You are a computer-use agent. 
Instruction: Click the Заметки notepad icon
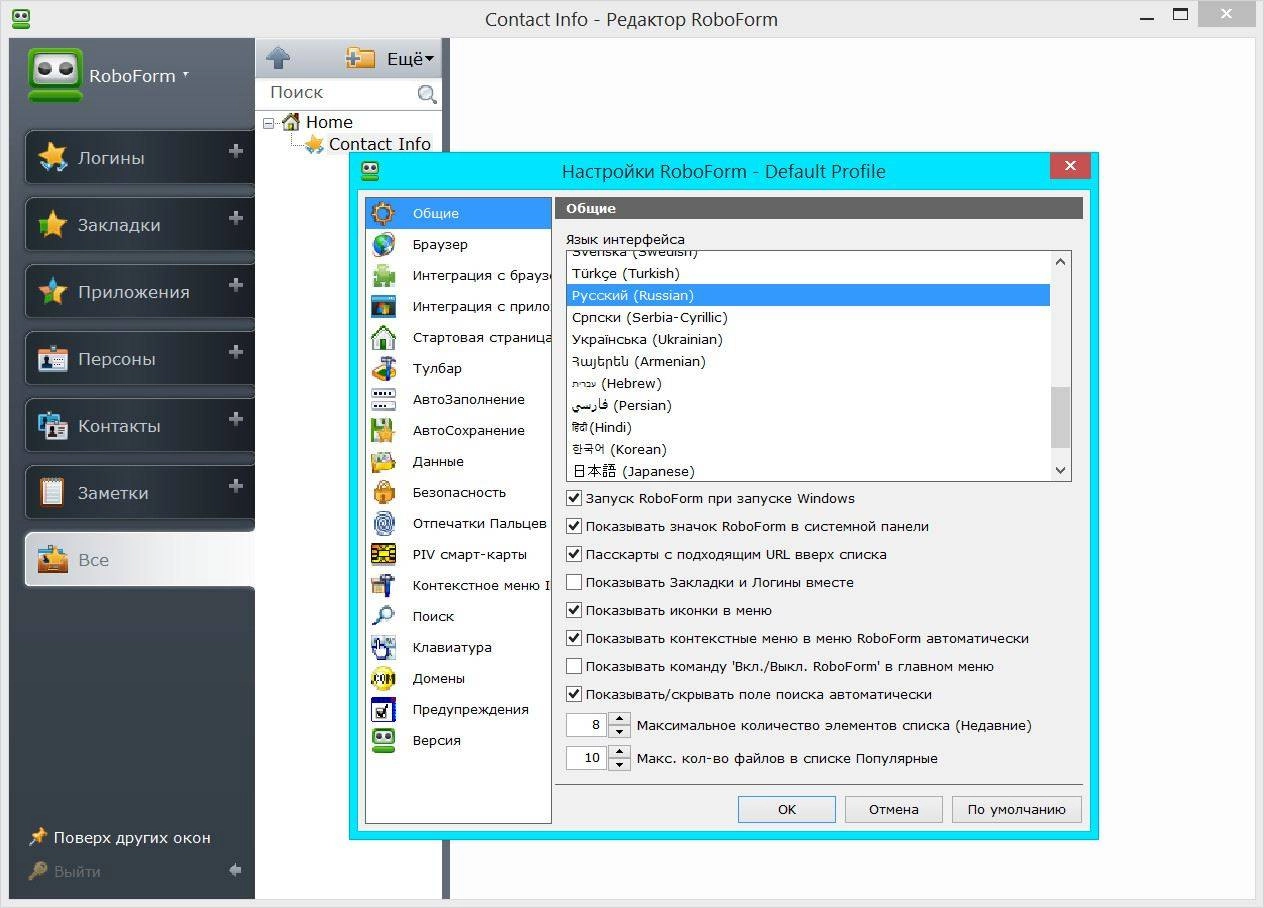click(52, 493)
